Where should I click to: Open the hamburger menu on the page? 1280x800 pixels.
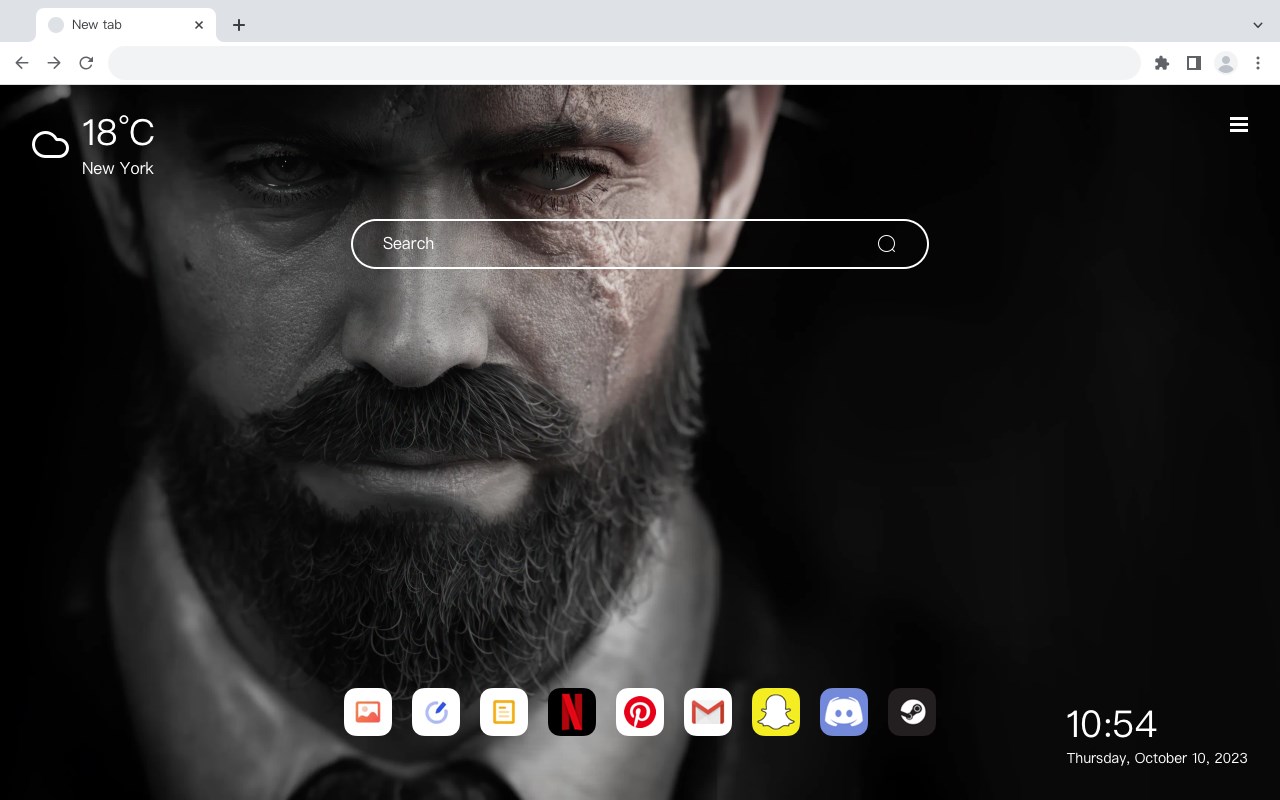(1239, 124)
